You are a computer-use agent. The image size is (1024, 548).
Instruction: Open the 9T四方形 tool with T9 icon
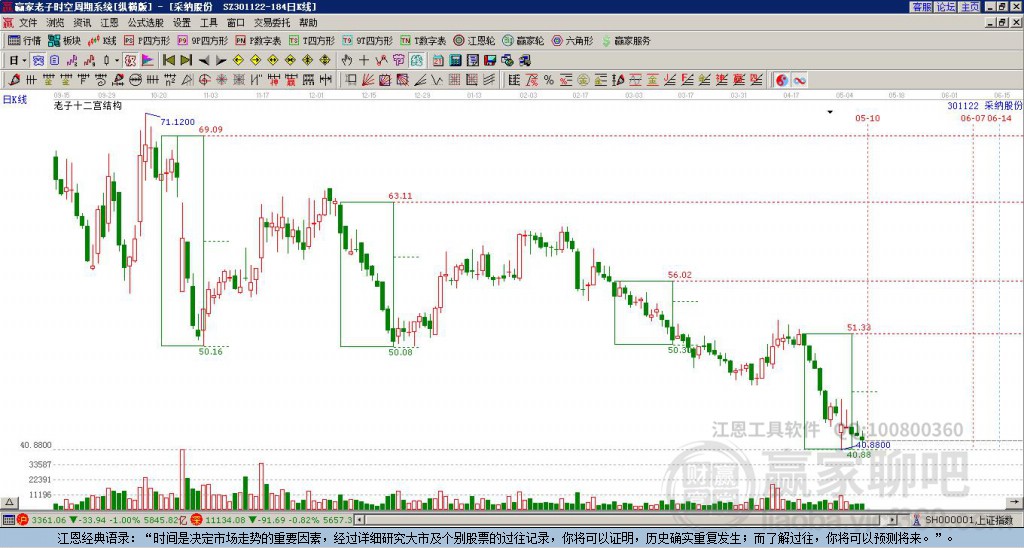[x=367, y=40]
